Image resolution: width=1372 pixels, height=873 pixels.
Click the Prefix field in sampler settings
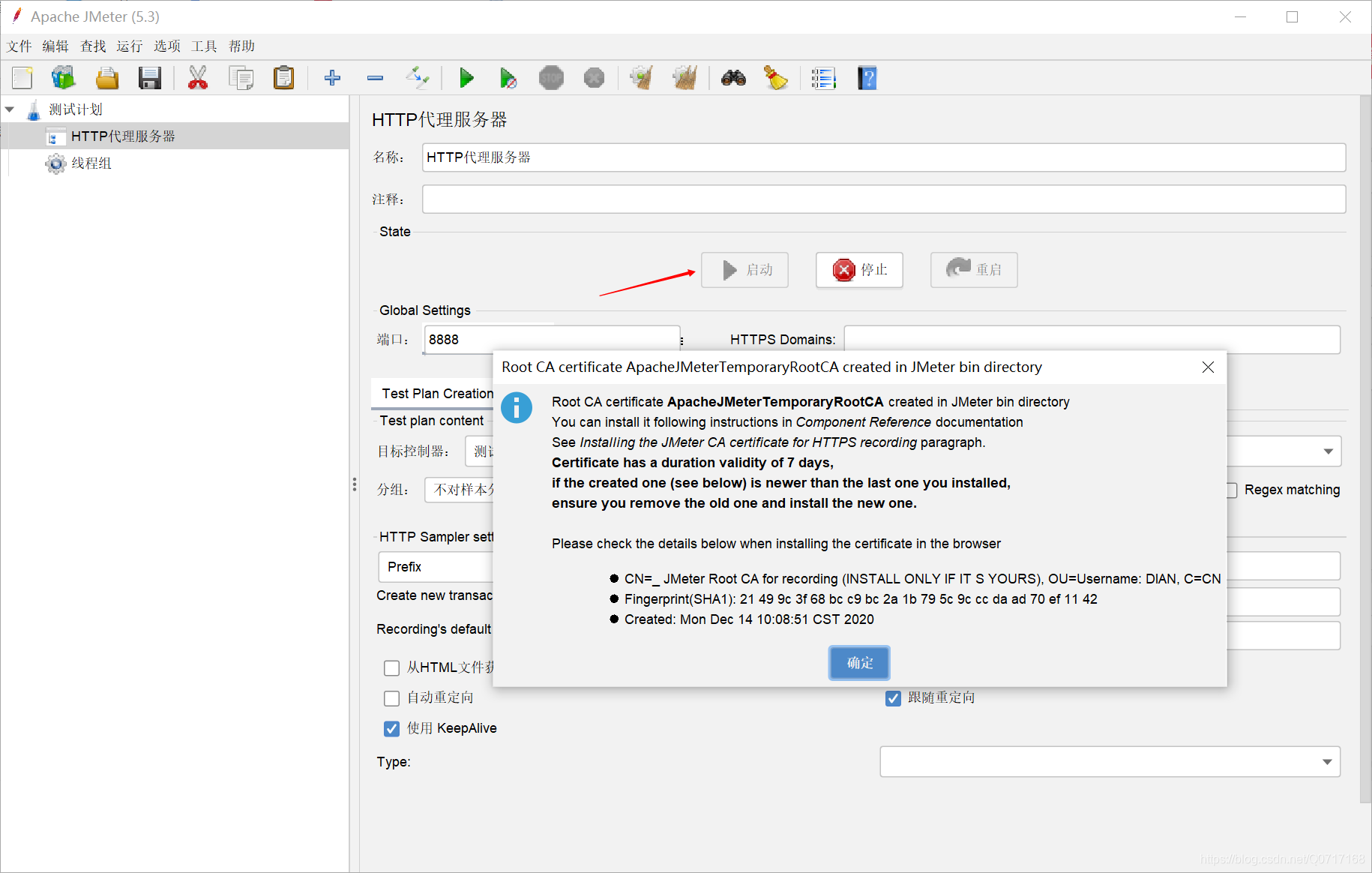(436, 567)
